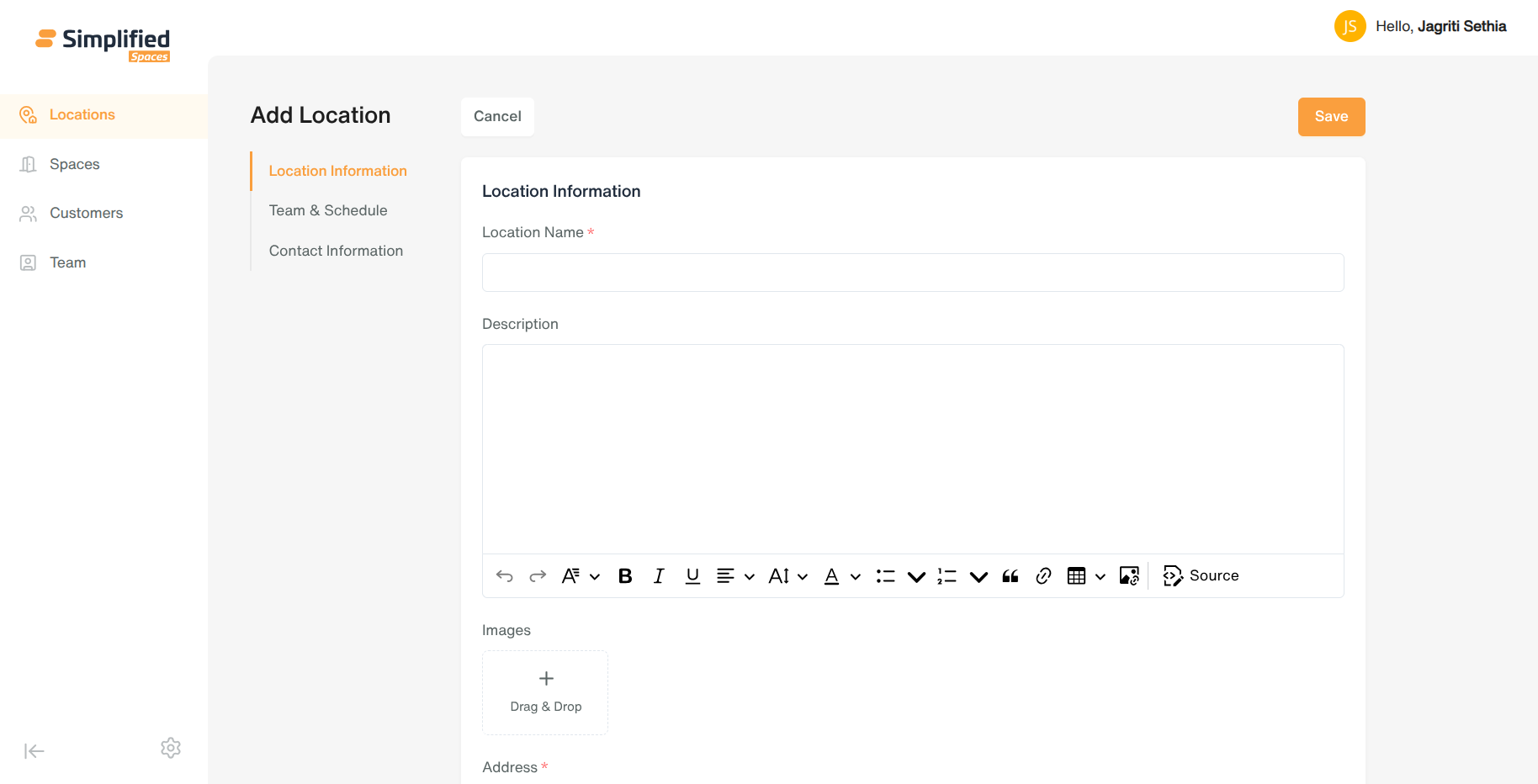The height and width of the screenshot is (784, 1538).
Task: Go to Contact Information section
Action: [x=336, y=251]
